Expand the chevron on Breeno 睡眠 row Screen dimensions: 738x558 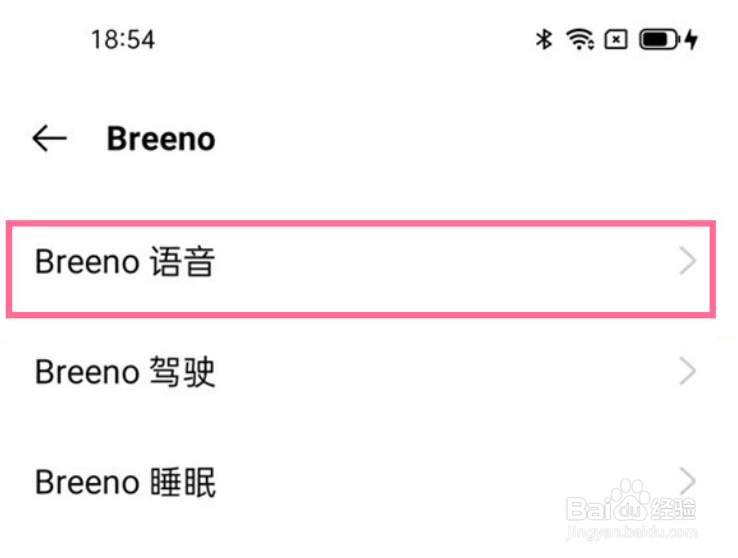pos(687,480)
